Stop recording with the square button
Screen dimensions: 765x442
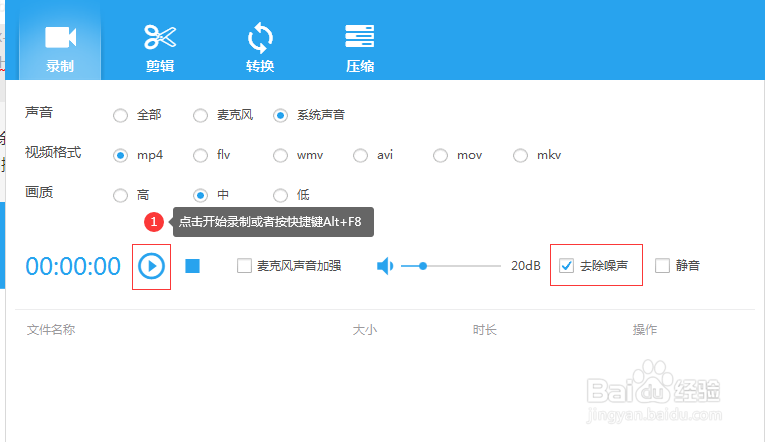click(193, 266)
